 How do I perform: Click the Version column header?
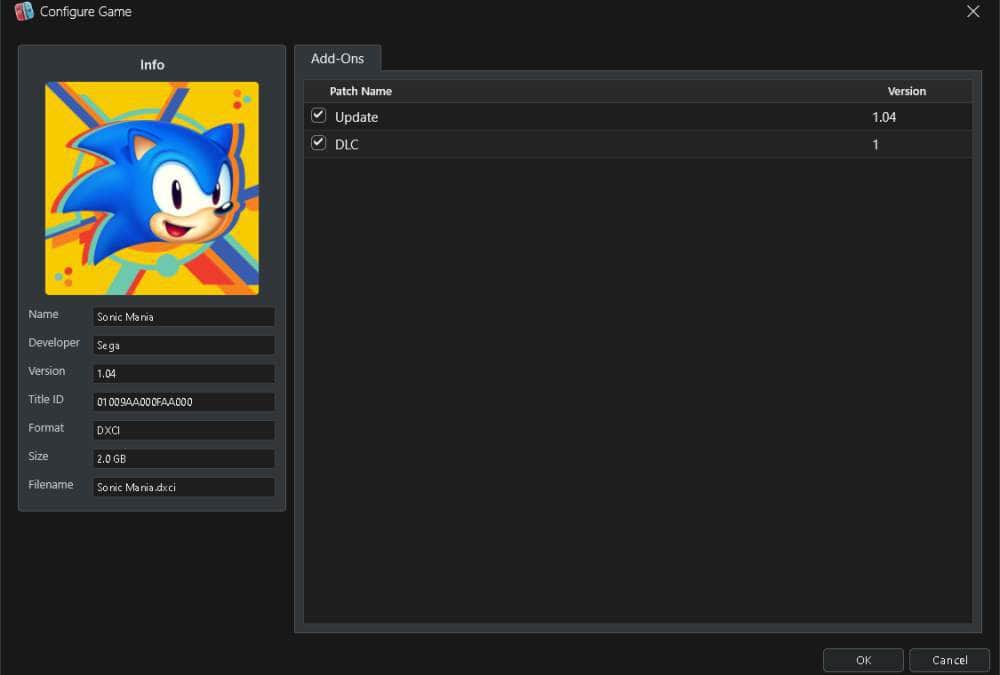906,91
